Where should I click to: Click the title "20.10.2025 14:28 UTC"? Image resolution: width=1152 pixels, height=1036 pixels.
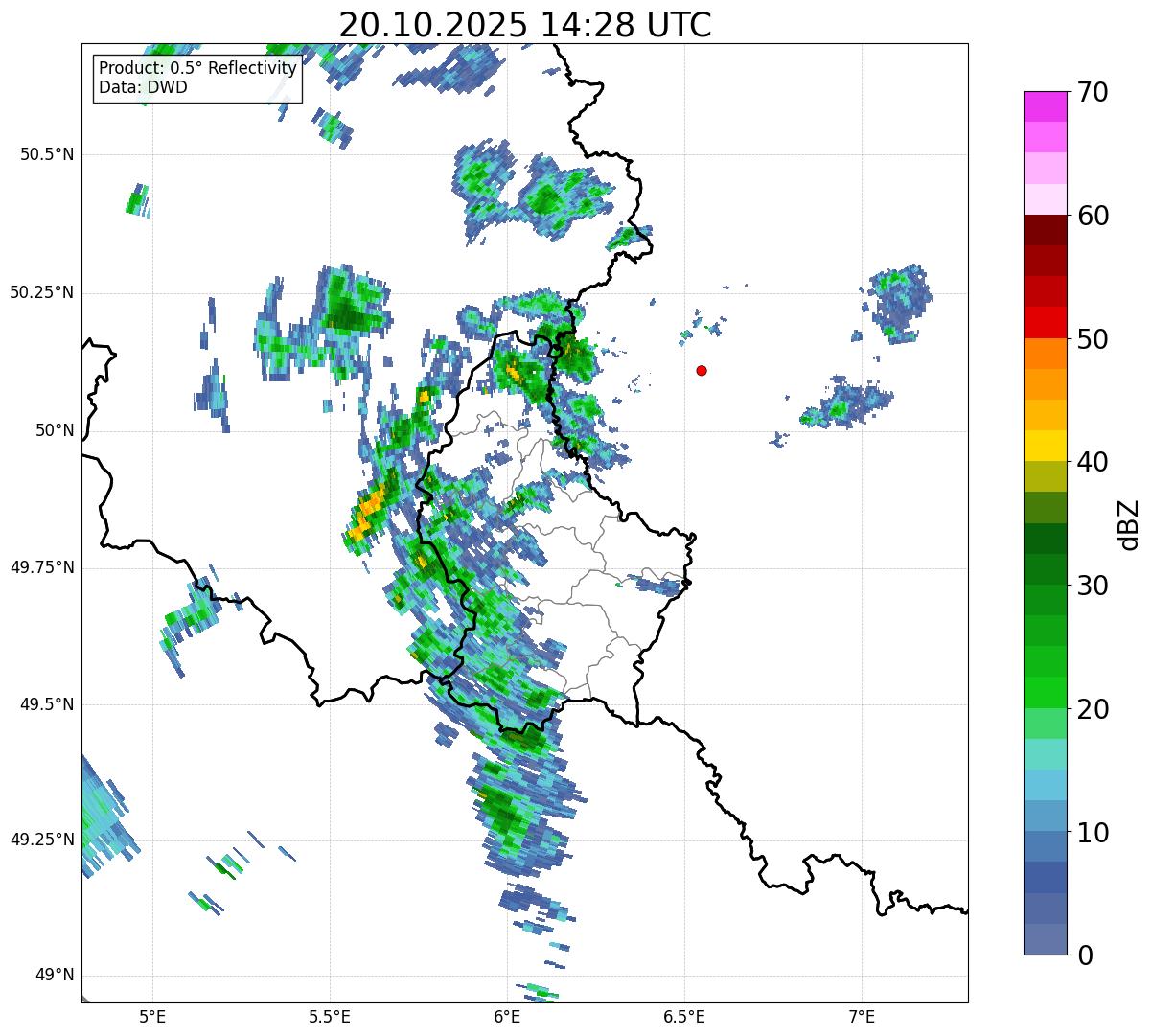tap(525, 25)
